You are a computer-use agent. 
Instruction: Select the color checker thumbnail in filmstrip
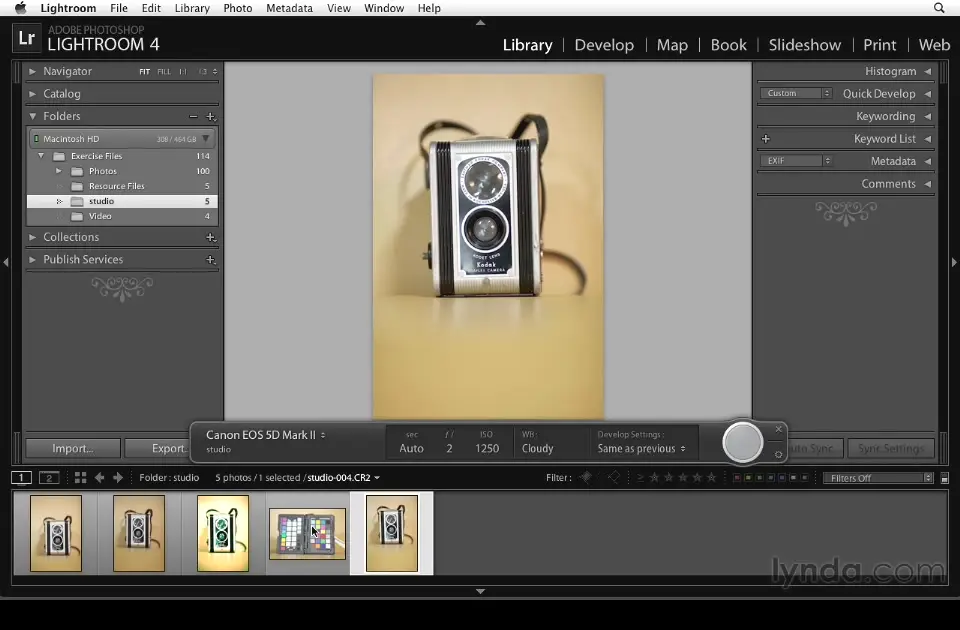[x=307, y=534]
